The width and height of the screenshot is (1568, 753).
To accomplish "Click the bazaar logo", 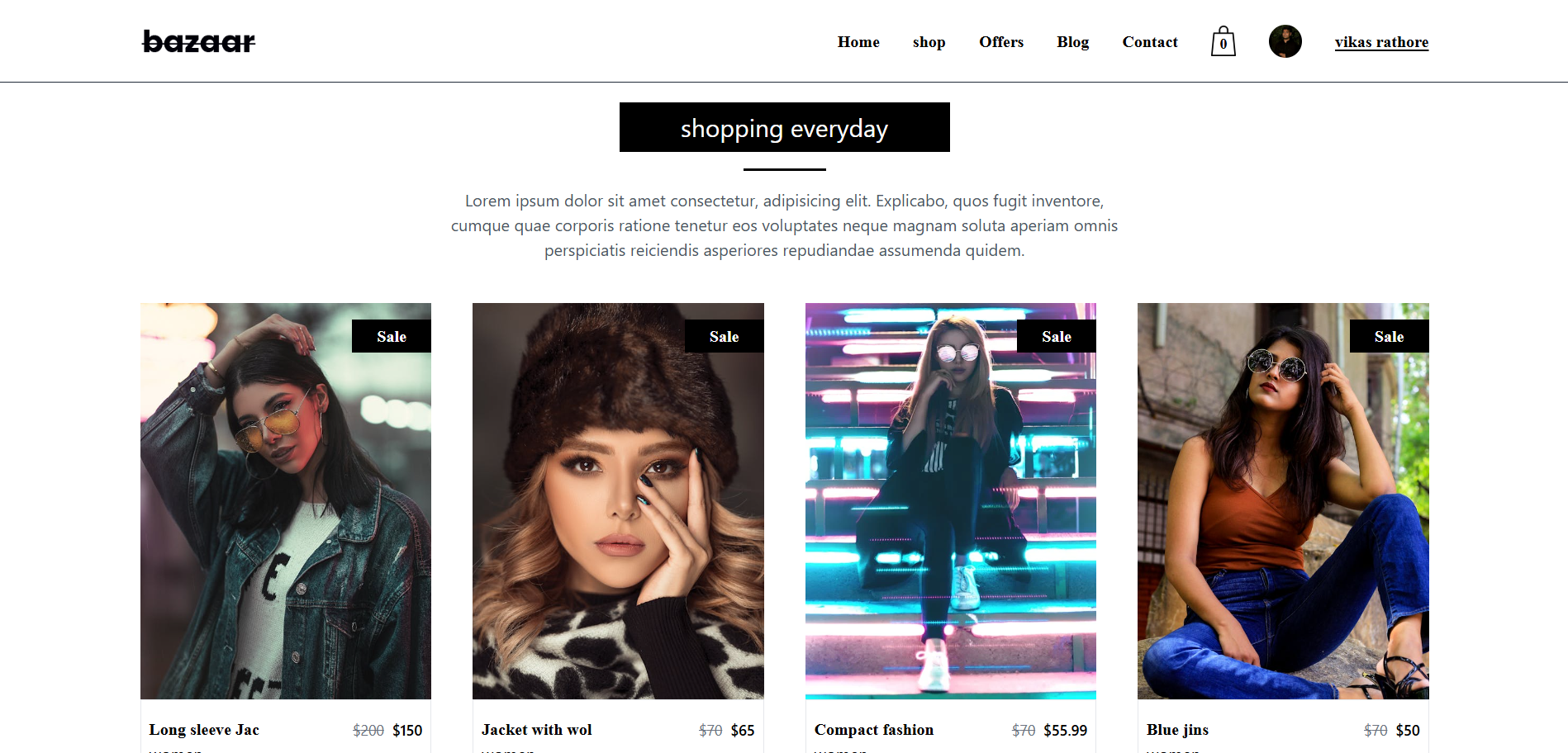I will (198, 42).
